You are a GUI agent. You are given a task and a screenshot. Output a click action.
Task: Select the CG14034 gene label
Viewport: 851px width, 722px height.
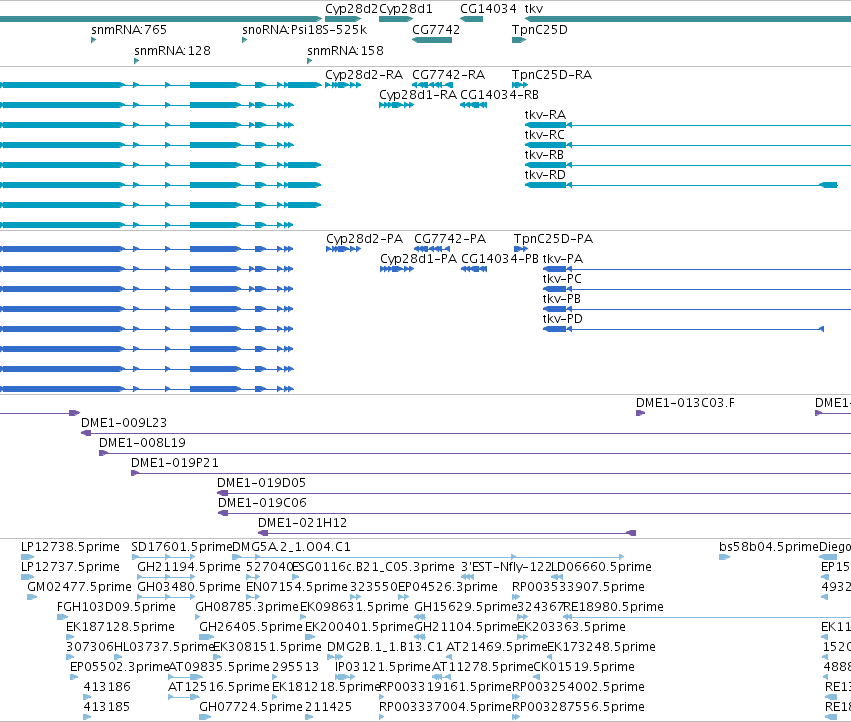(x=488, y=9)
